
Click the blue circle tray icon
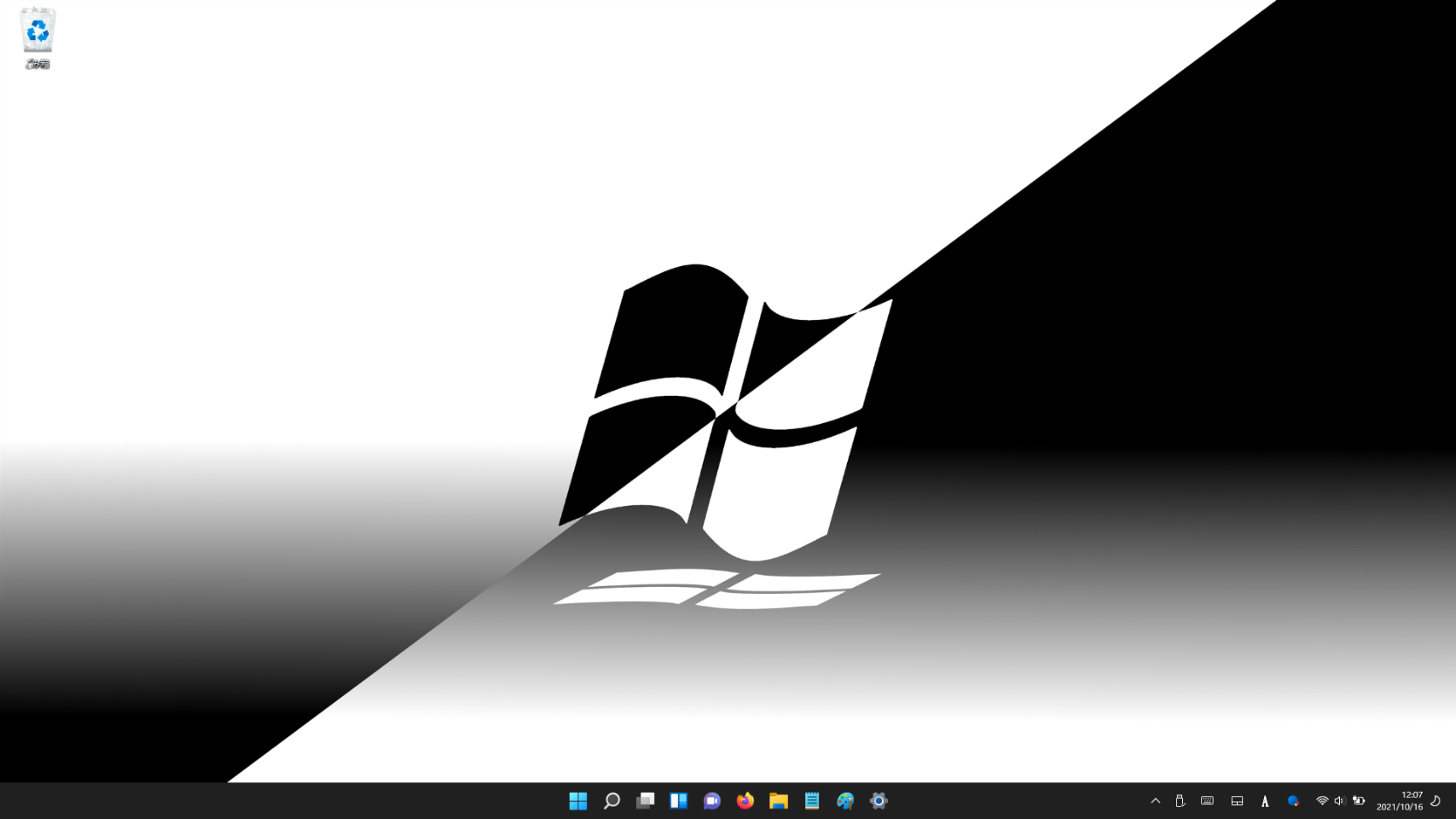click(1293, 801)
